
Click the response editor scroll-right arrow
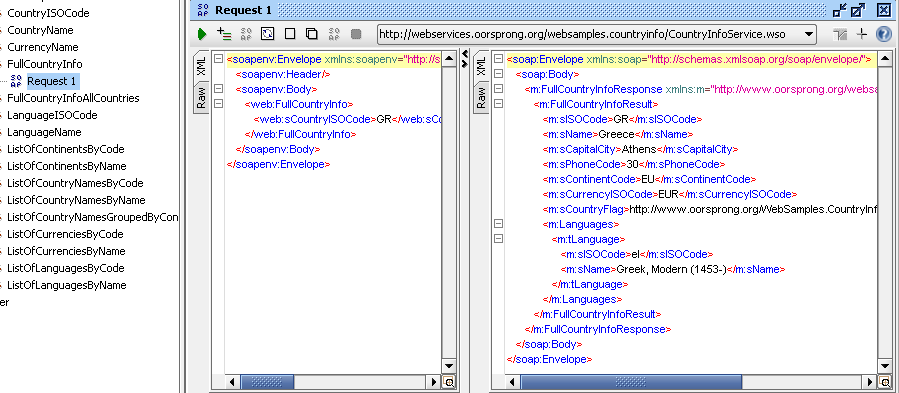(x=871, y=382)
